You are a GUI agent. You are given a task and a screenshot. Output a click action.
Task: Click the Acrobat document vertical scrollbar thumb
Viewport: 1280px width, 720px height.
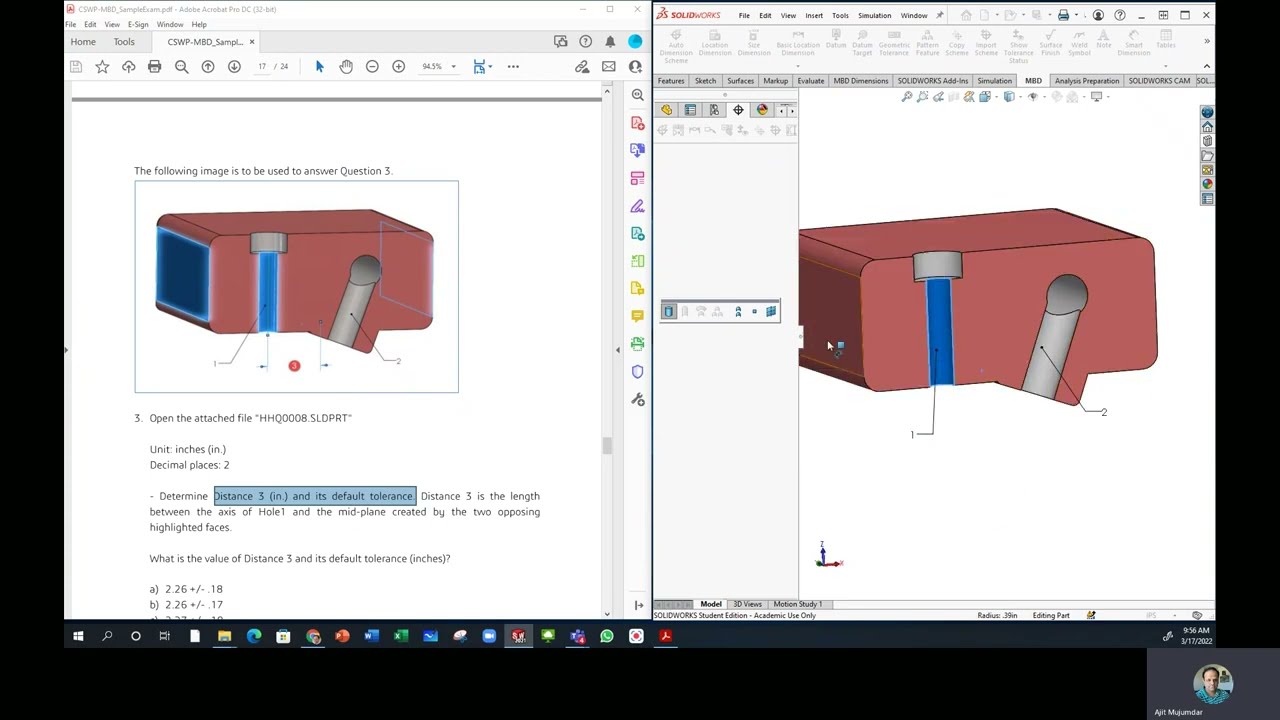coord(607,446)
